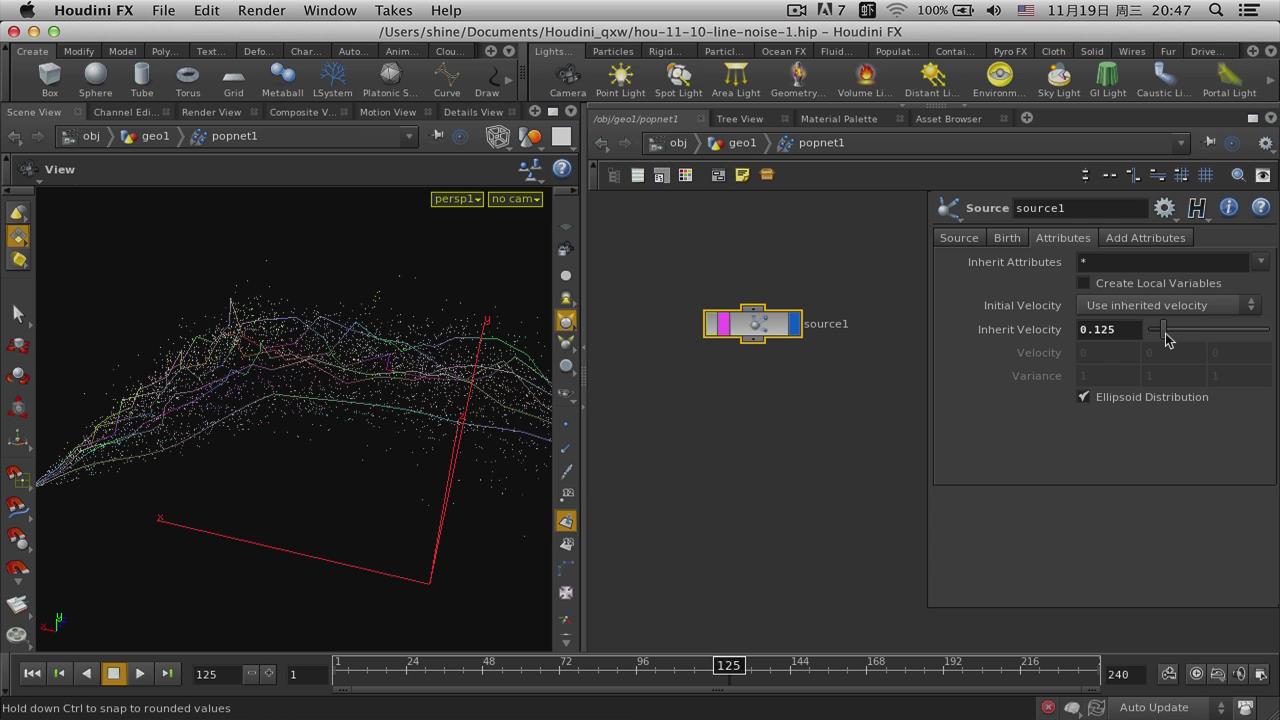Play the animation in reverse

[86, 674]
